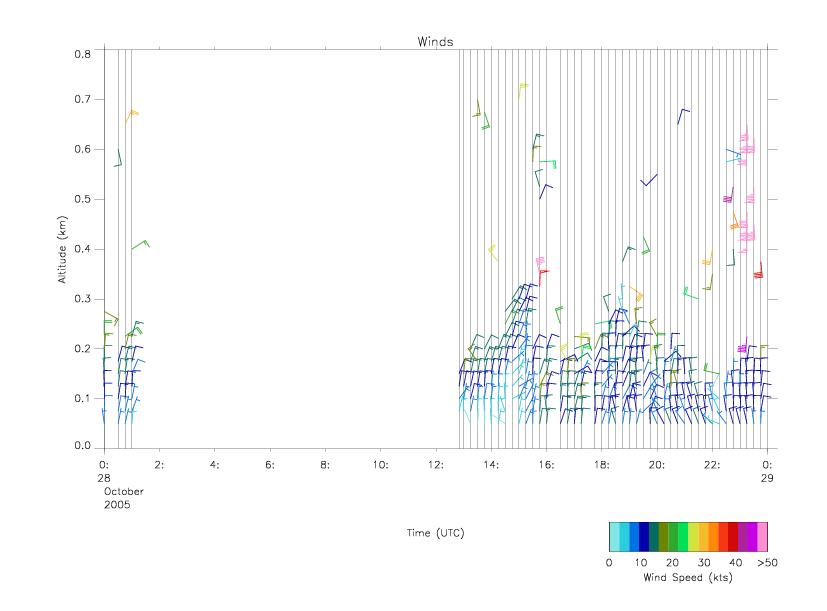Click the date label '29' under the axis
This screenshot has height=611, width=827.
click(767, 478)
